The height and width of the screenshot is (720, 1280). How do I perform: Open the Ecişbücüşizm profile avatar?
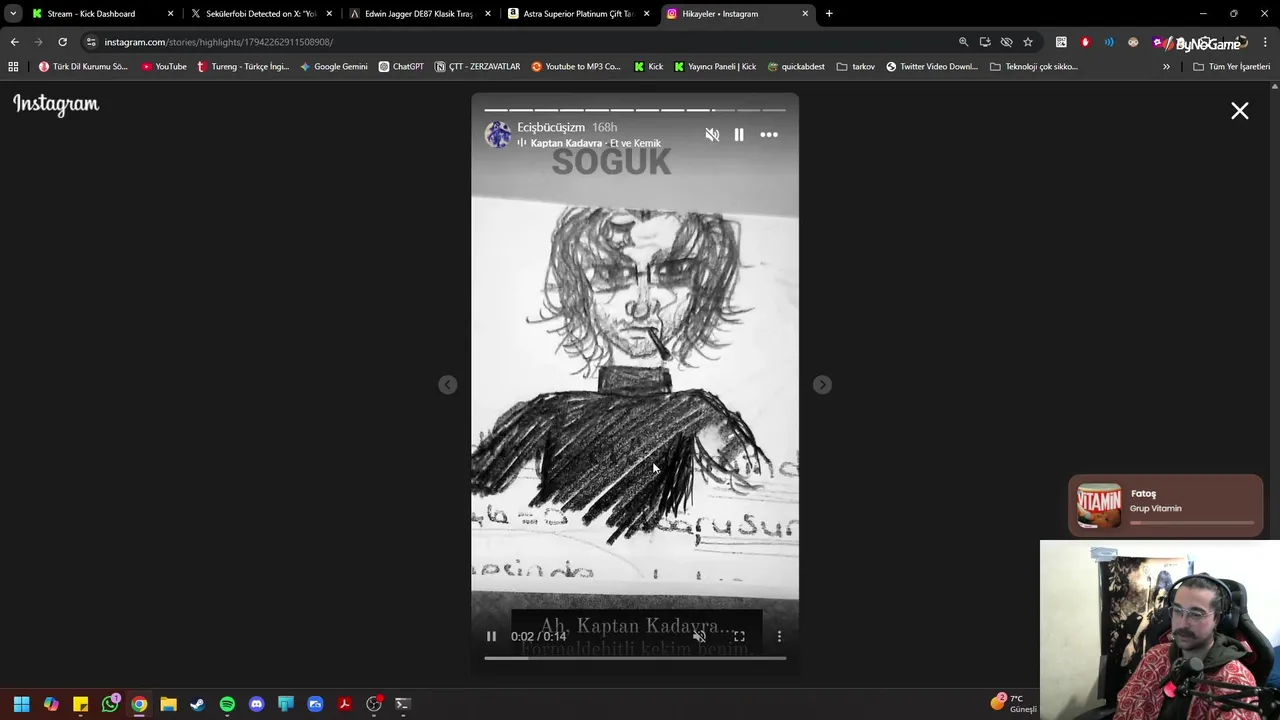pyautogui.click(x=498, y=134)
